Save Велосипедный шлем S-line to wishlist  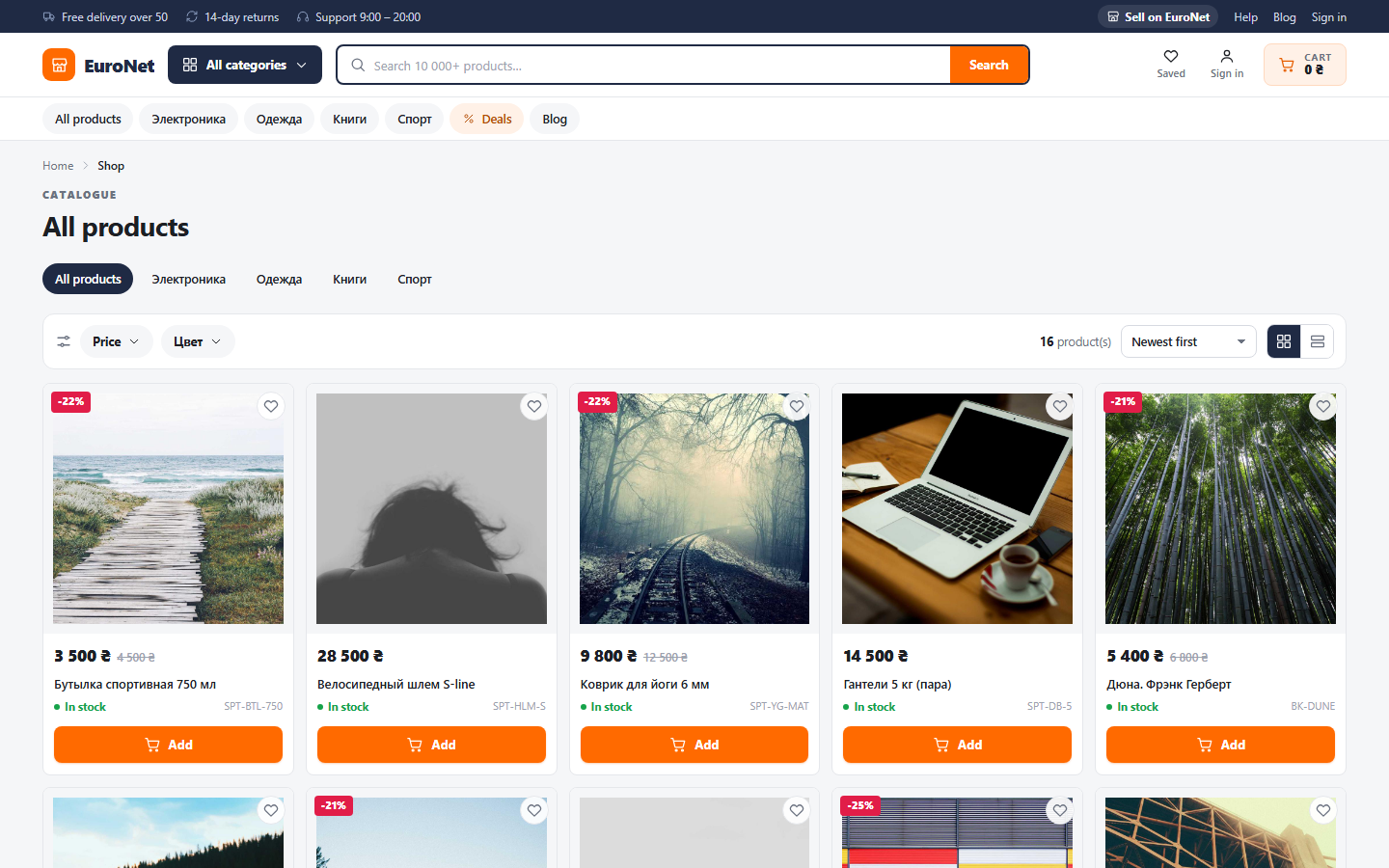tap(534, 406)
